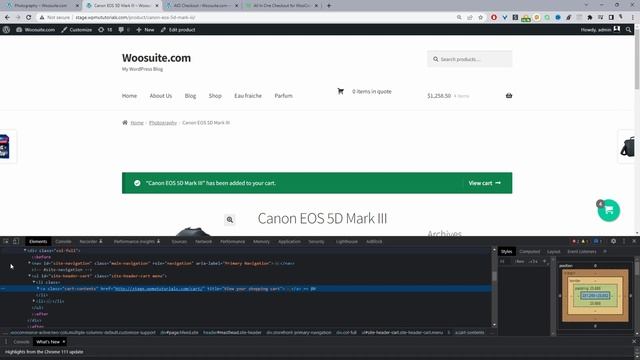
Task: Open the Chrome extensions puzzle icon
Action: [x=590, y=18]
